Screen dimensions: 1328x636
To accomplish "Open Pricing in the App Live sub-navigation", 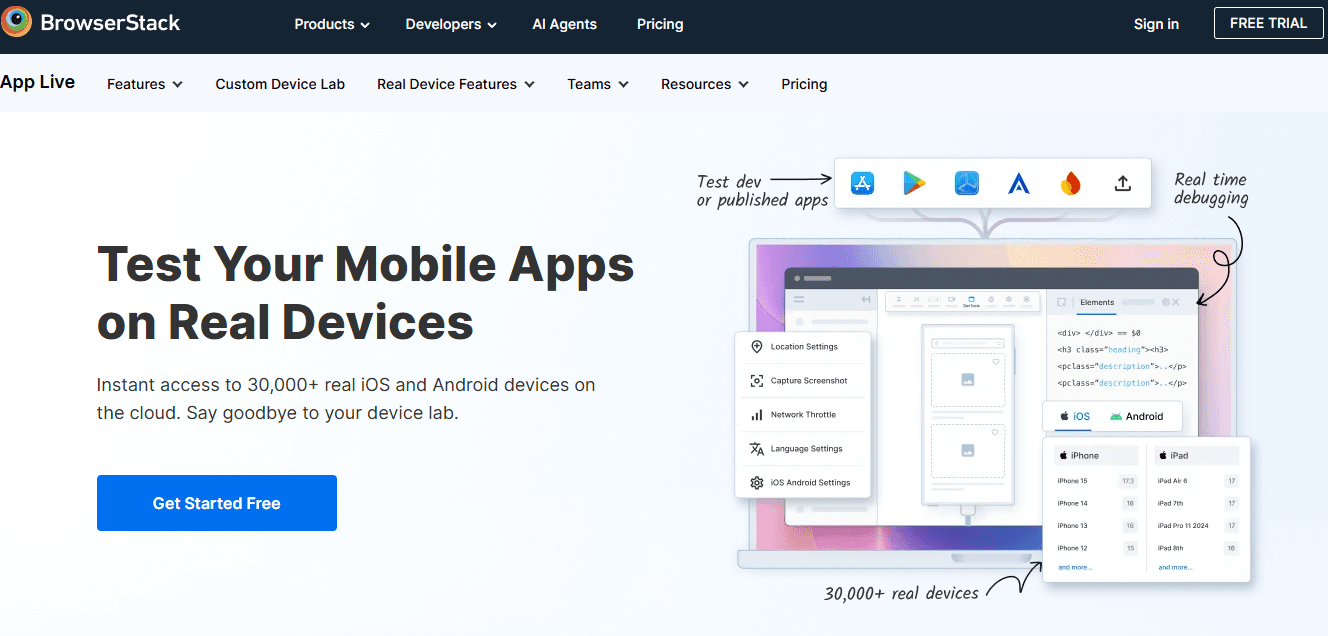I will coord(804,84).
